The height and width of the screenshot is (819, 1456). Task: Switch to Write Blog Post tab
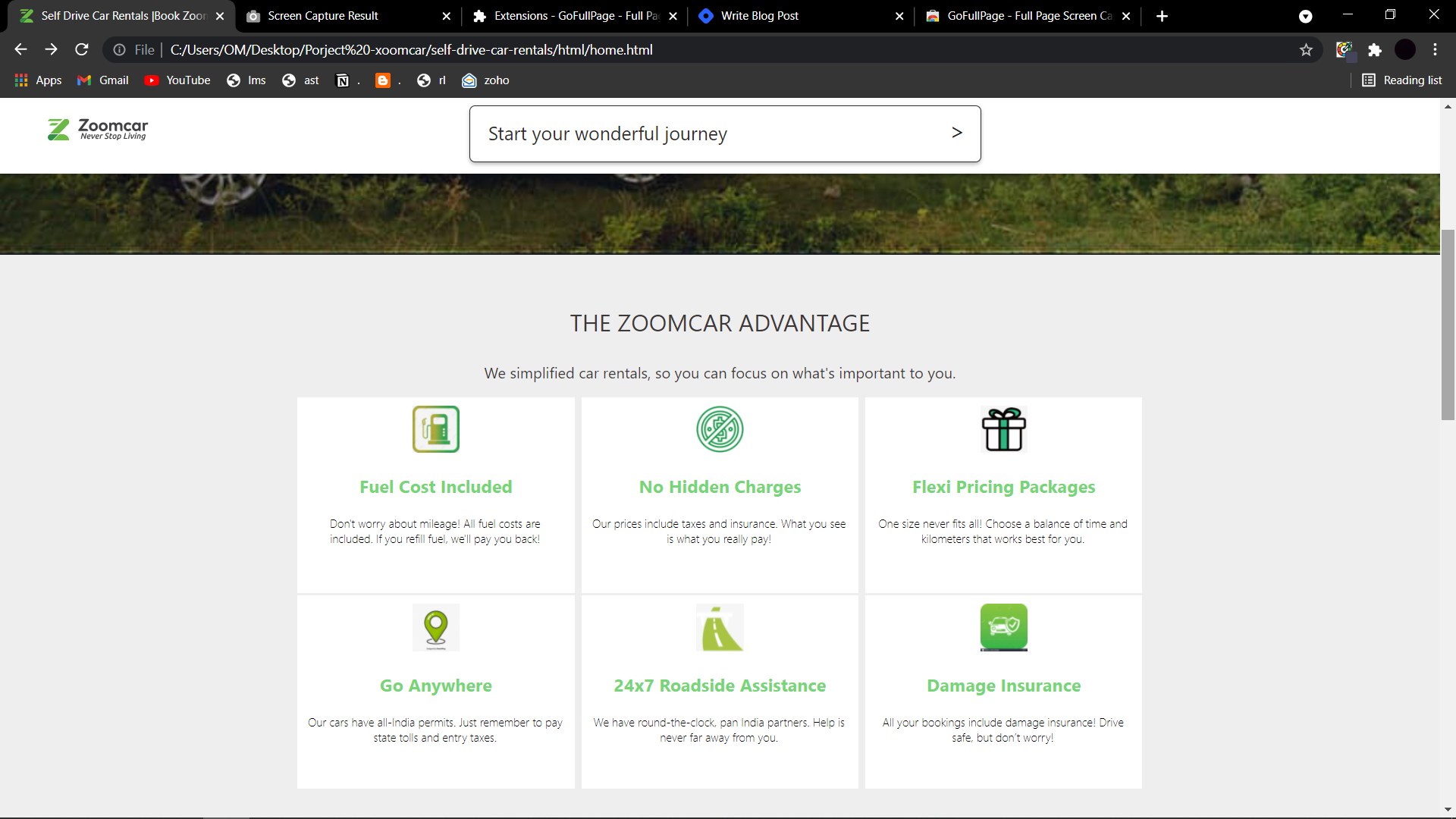point(759,16)
